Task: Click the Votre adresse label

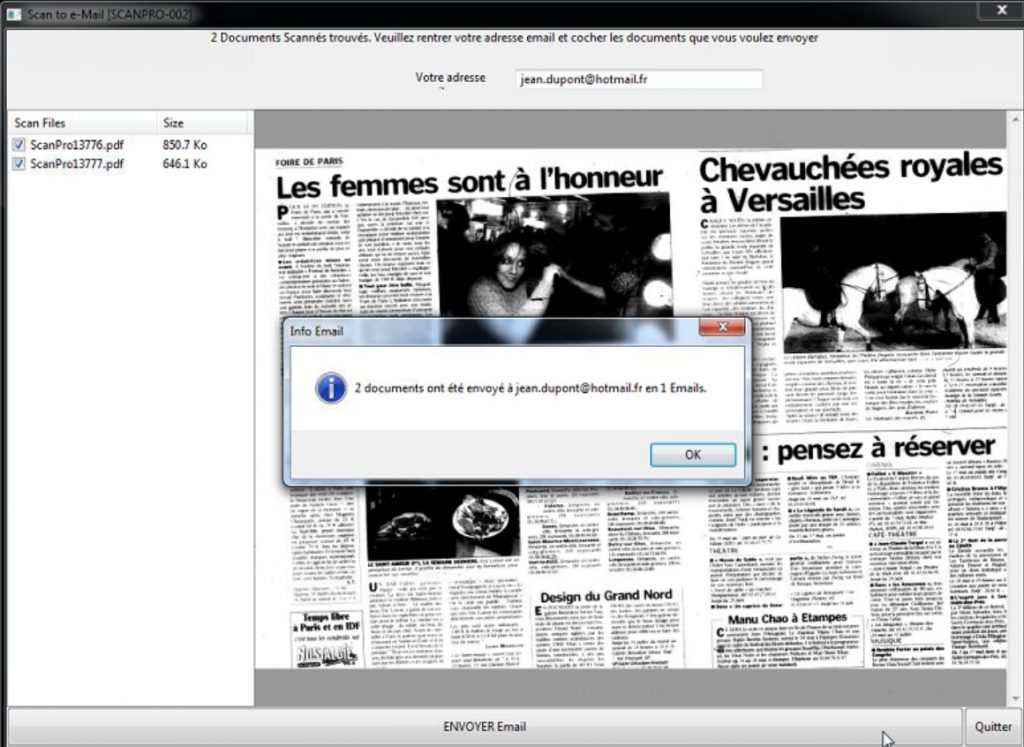Action: click(450, 78)
